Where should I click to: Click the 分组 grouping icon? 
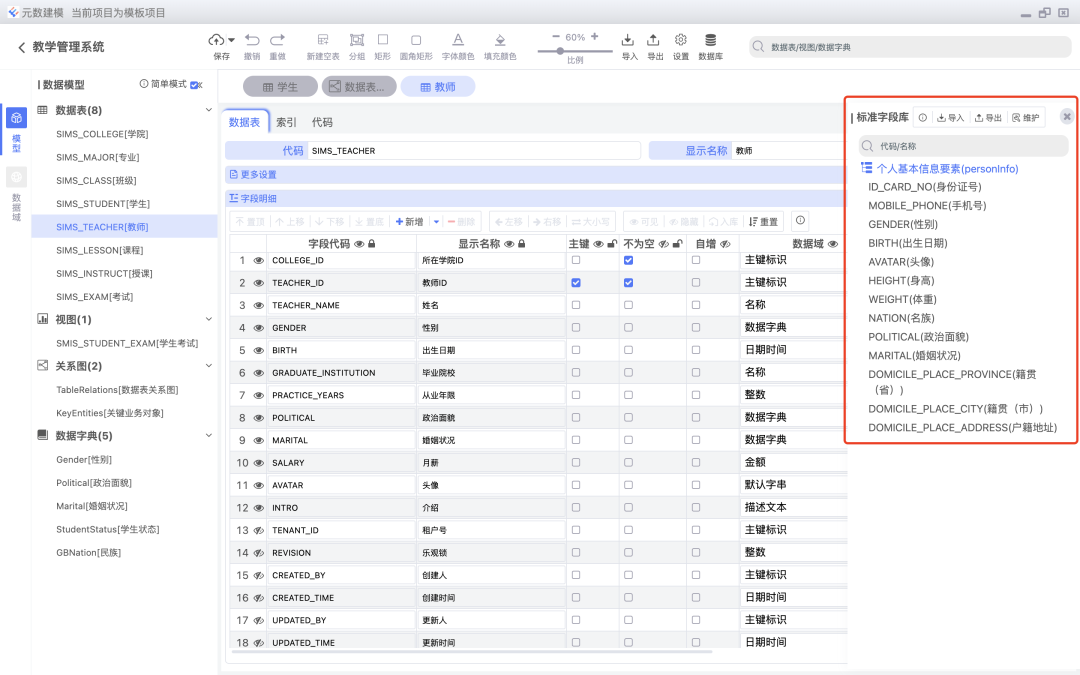[x=356, y=40]
